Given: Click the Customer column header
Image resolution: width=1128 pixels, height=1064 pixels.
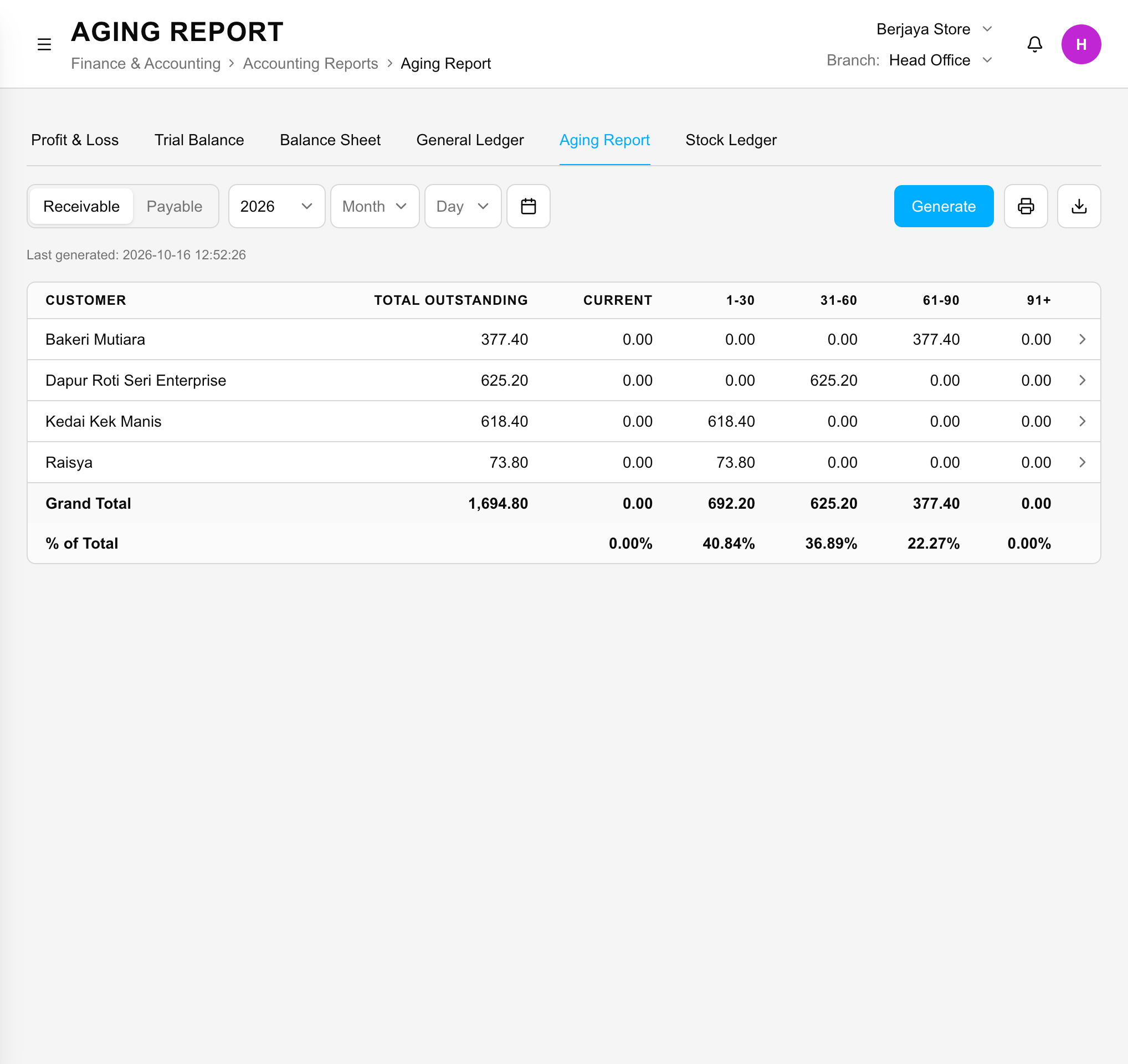Looking at the screenshot, I should pyautogui.click(x=86, y=300).
